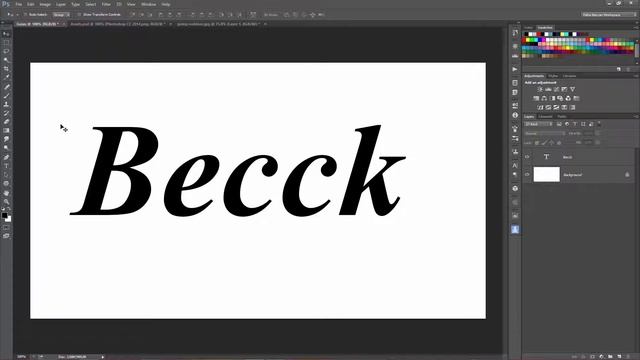Screen dimensions: 640x360
Task: Open the Filter menu
Action: tap(106, 4)
